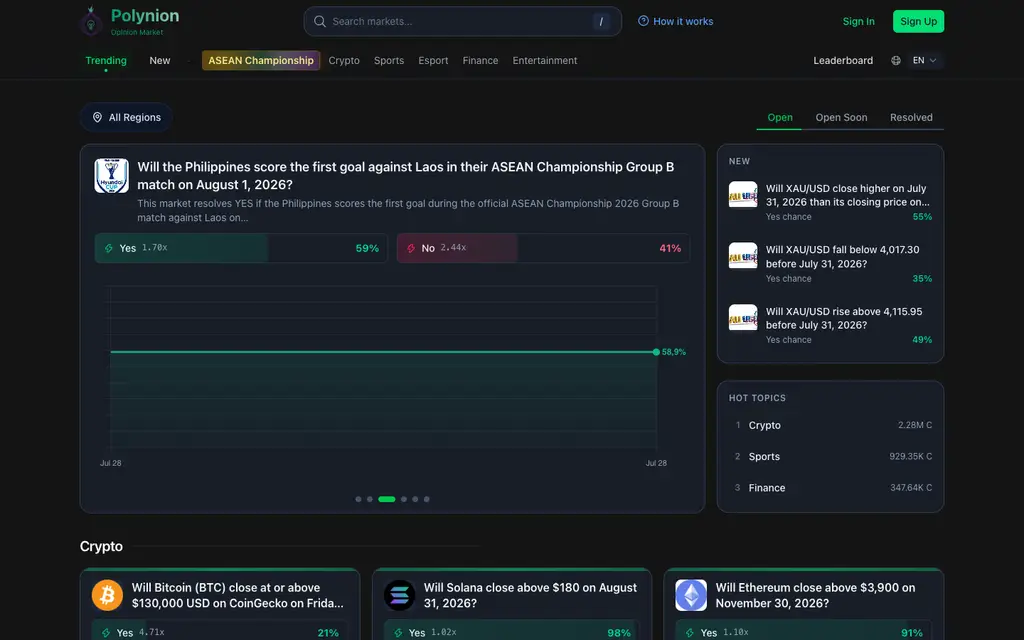This screenshot has width=1024, height=640.
Task: Go to fifth carousel slide dot
Action: [x=415, y=499]
